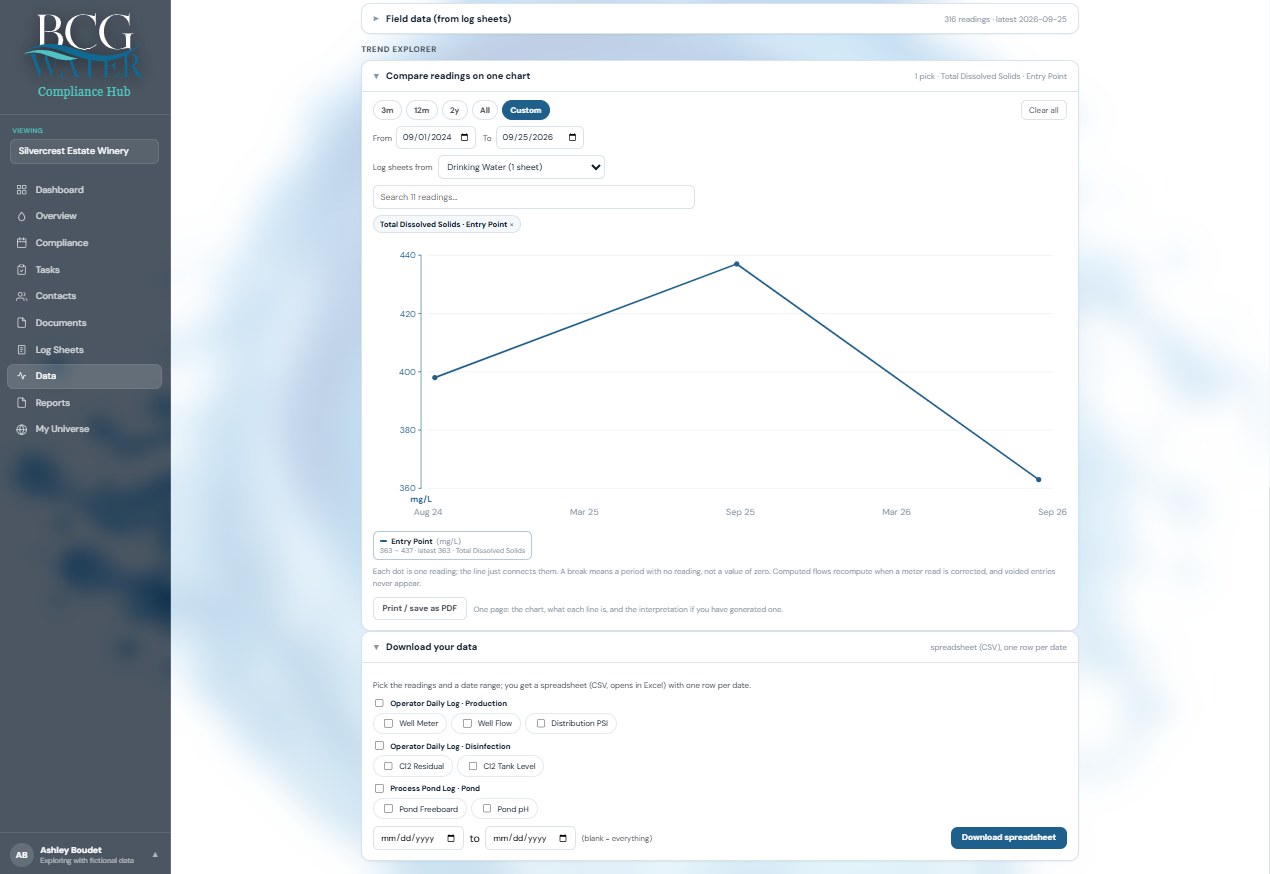Check the Cl2 Tank Level checkbox

coord(473,766)
